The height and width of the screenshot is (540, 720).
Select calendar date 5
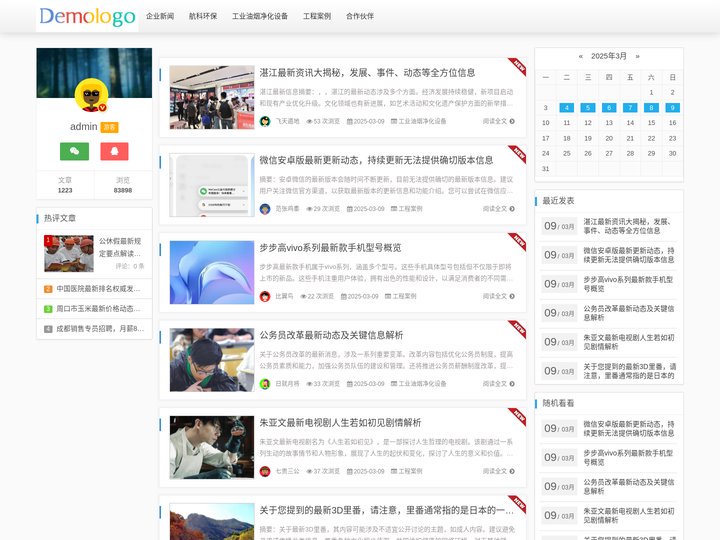coord(588,108)
